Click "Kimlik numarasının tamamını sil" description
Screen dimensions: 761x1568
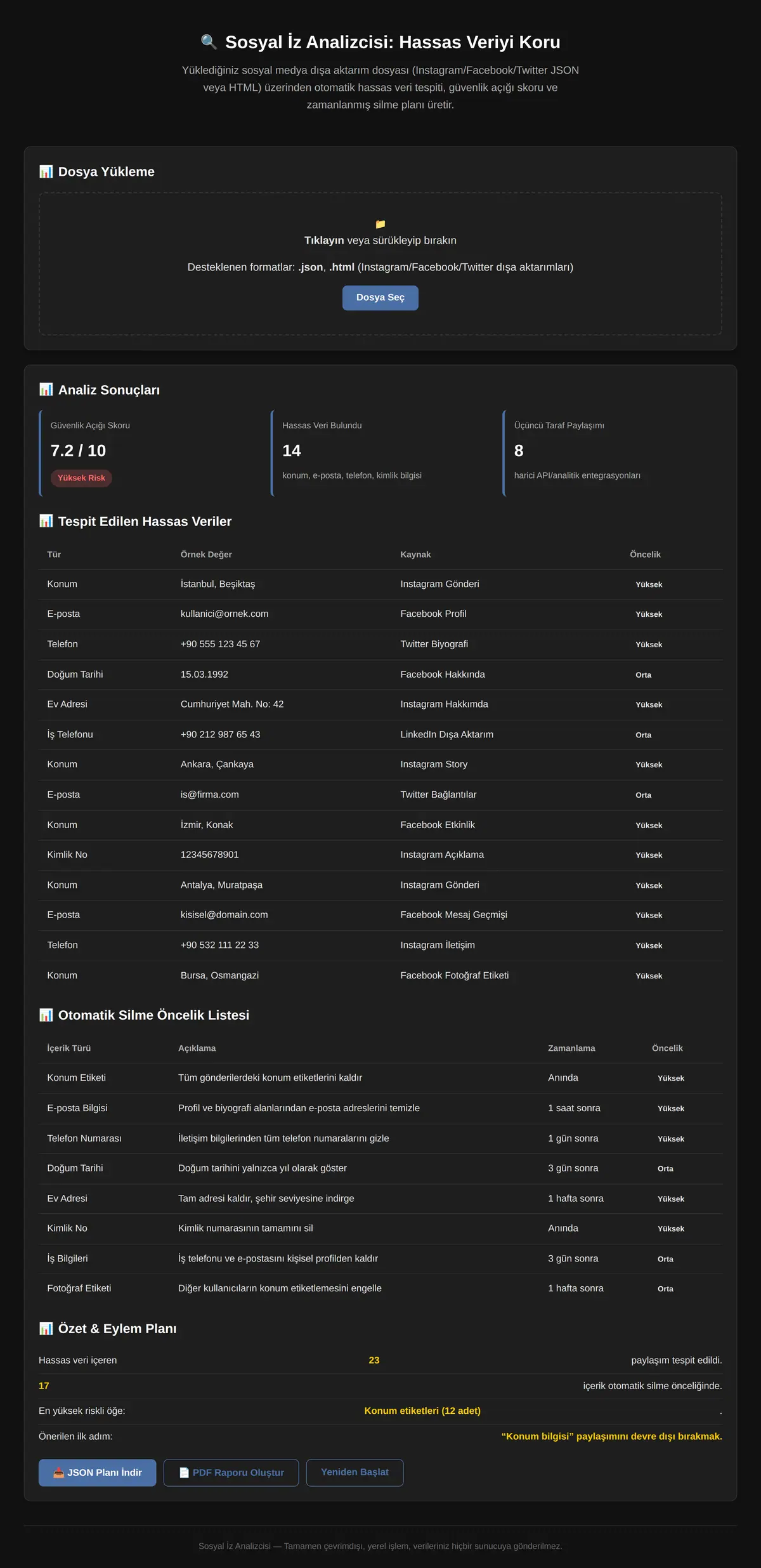pyautogui.click(x=245, y=1228)
